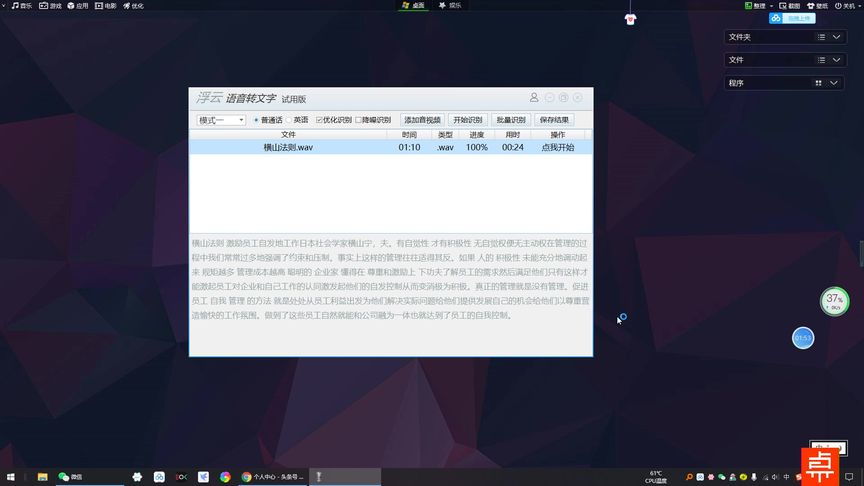This screenshot has width=864, height=486.
Task: Click the 横山法则.wav file row
Action: (391, 147)
